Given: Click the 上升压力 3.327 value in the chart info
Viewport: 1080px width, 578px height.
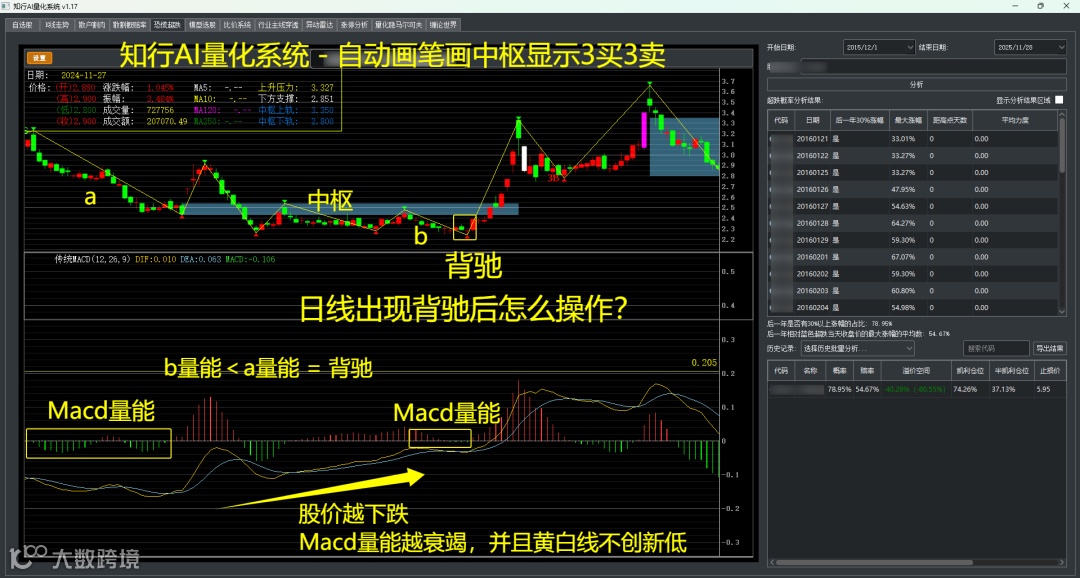Looking at the screenshot, I should (322, 87).
